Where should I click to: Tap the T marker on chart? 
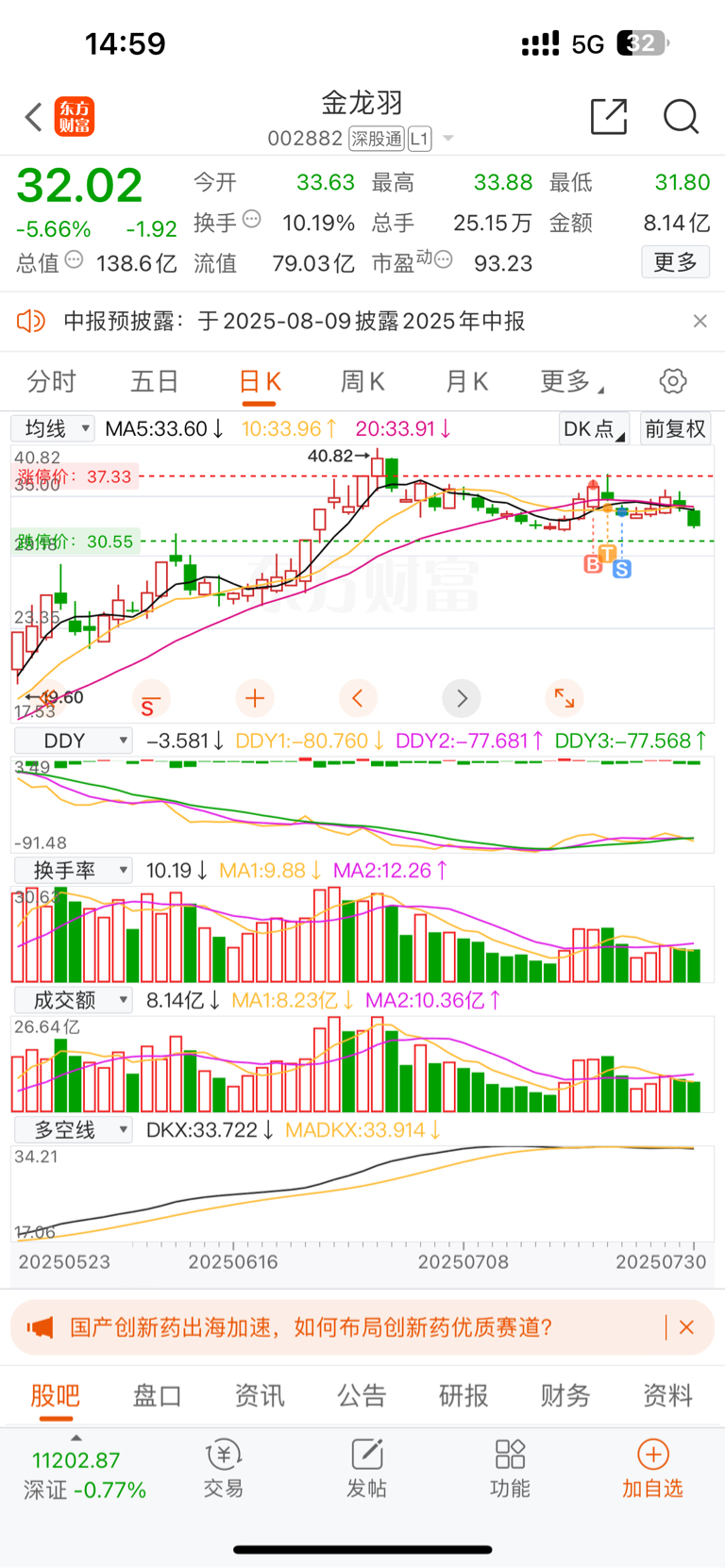608,554
